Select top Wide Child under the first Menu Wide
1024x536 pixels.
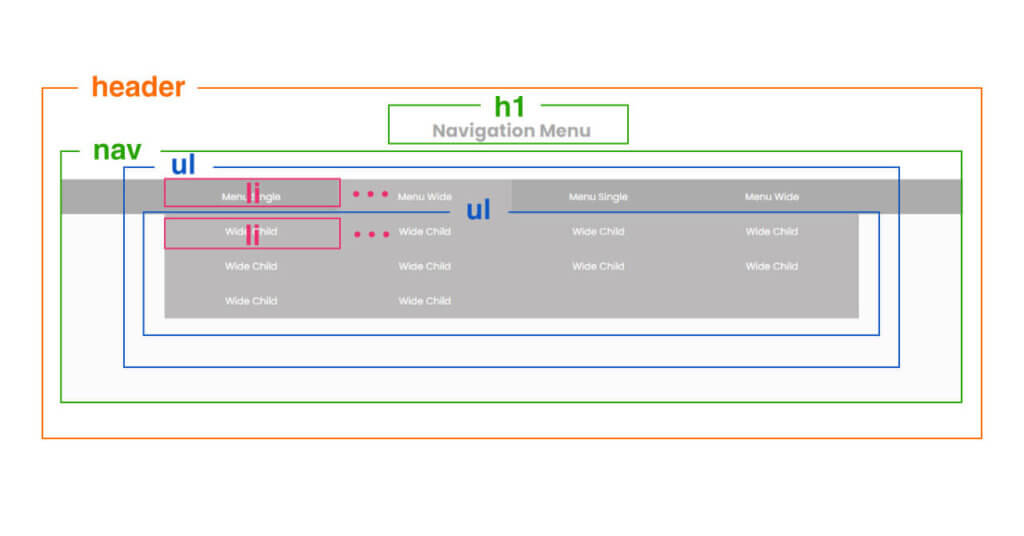[x=425, y=232]
